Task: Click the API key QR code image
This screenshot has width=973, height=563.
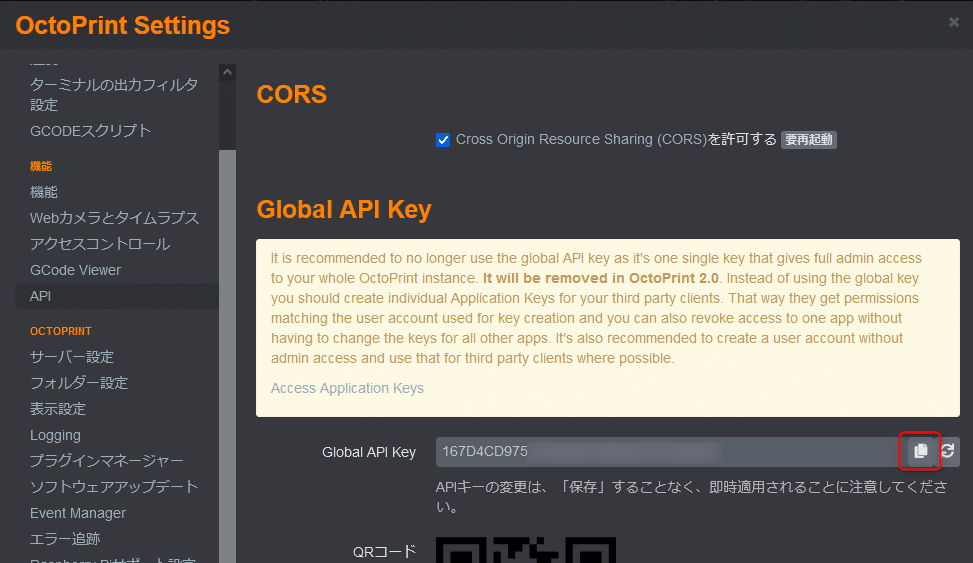Action: coord(526,550)
